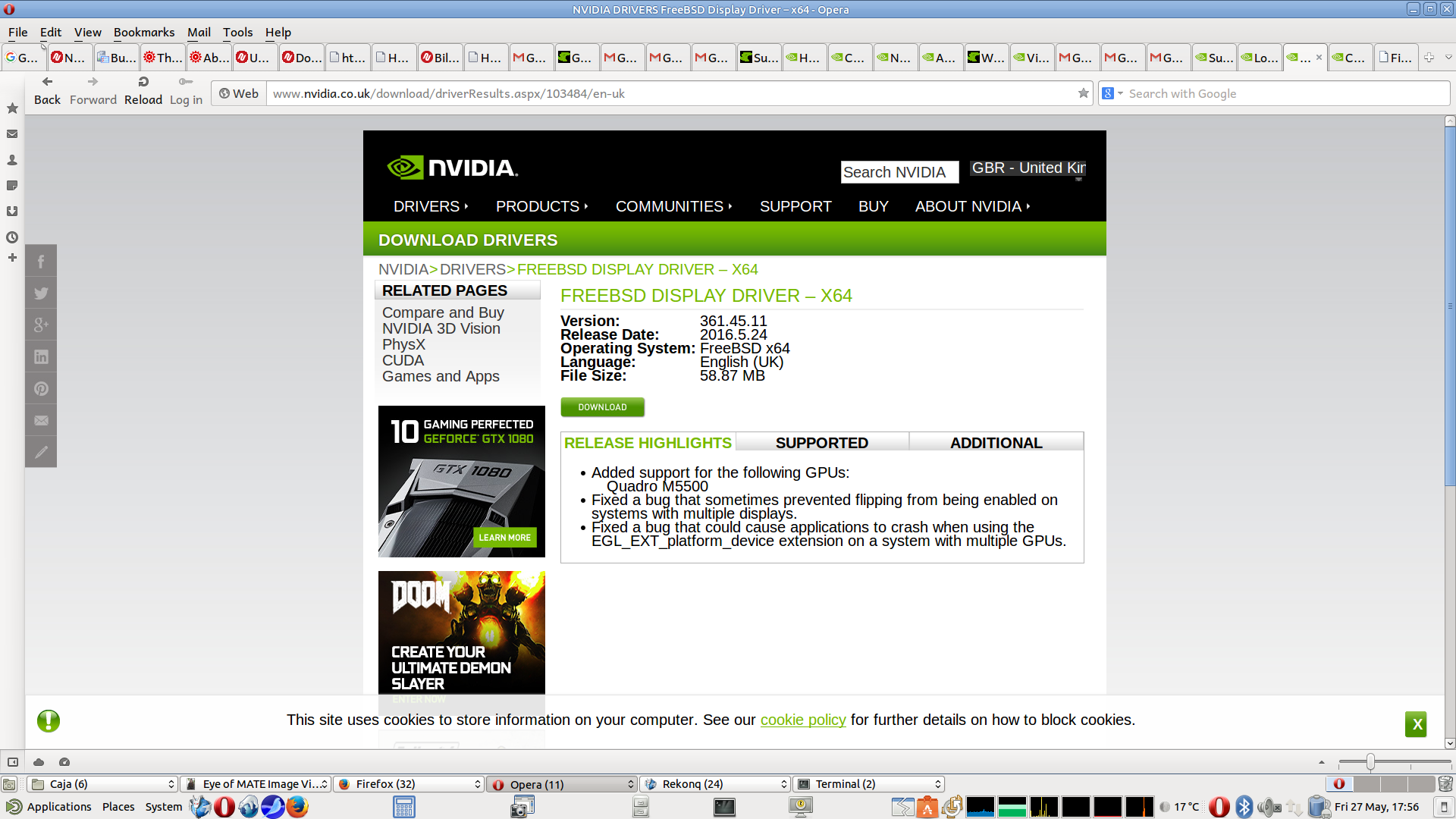Toggle Opera Turbo in status bar
Viewport: 1456px width, 819px height.
[64, 762]
